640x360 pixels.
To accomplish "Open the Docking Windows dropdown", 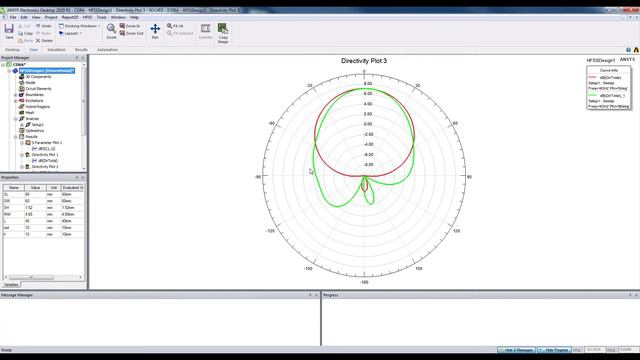I will click(80, 26).
